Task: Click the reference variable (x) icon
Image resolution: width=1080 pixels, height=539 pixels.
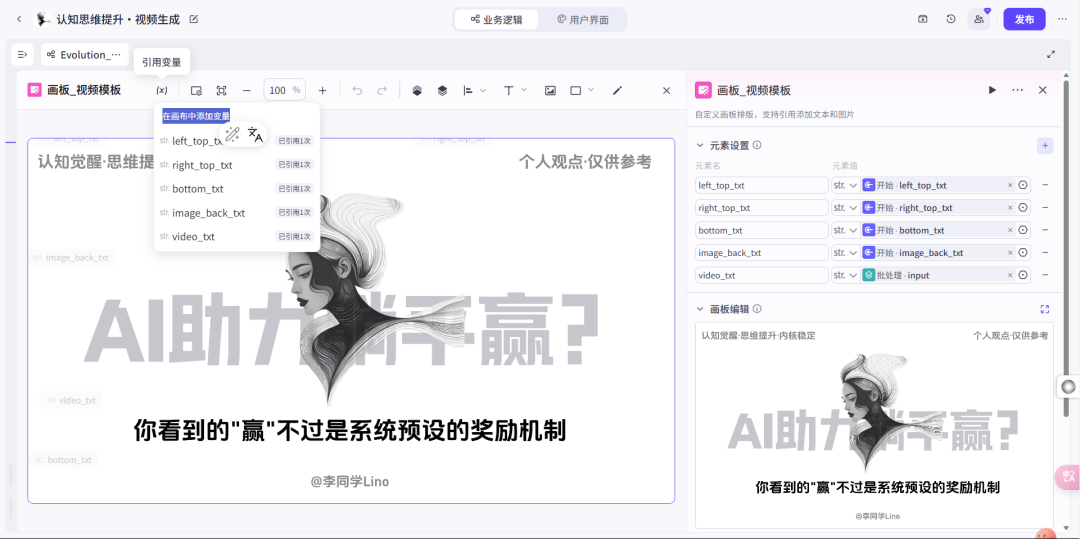Action: pos(162,90)
